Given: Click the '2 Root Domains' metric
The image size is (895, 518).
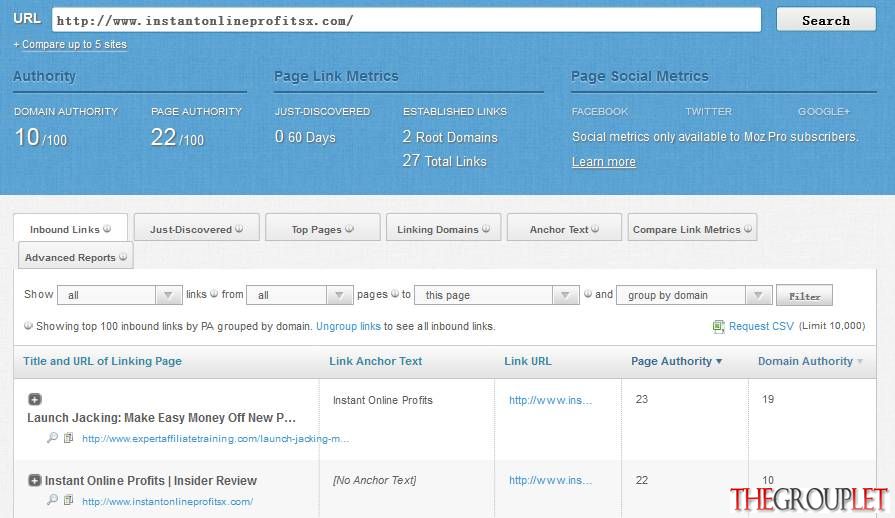Looking at the screenshot, I should [x=450, y=137].
